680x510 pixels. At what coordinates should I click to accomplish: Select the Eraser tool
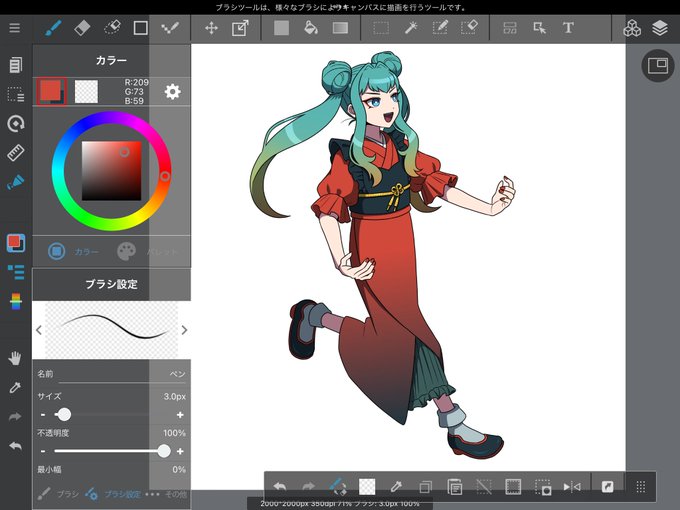tap(82, 28)
